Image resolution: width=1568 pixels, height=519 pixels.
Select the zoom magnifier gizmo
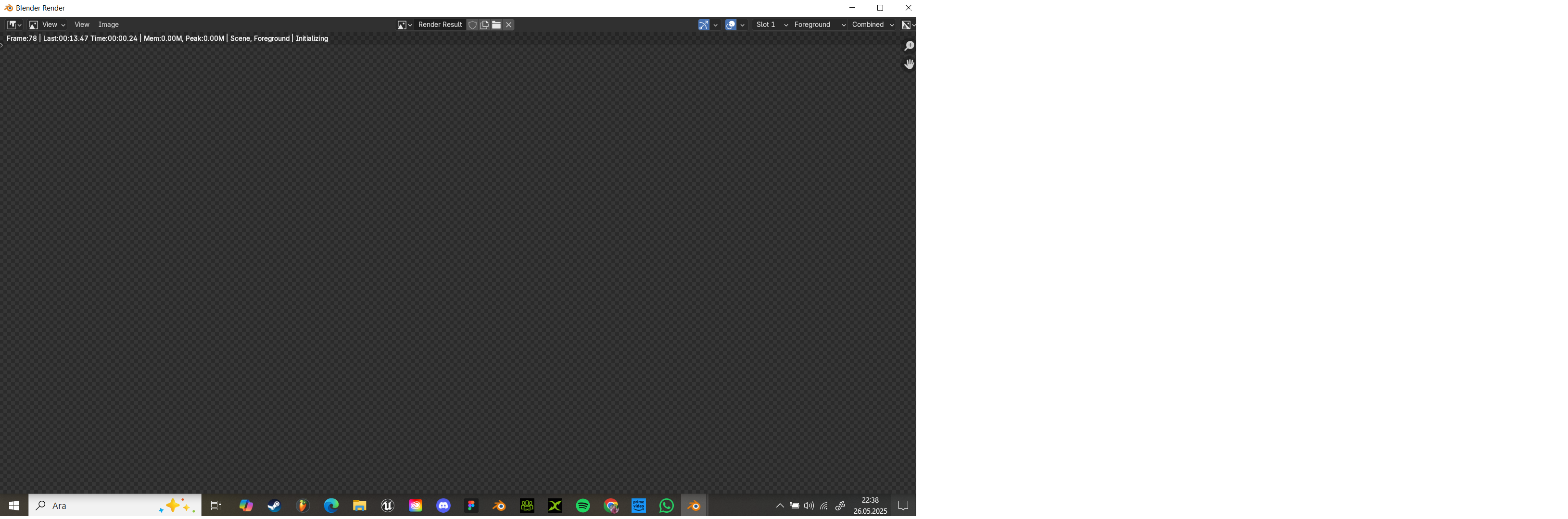point(909,46)
